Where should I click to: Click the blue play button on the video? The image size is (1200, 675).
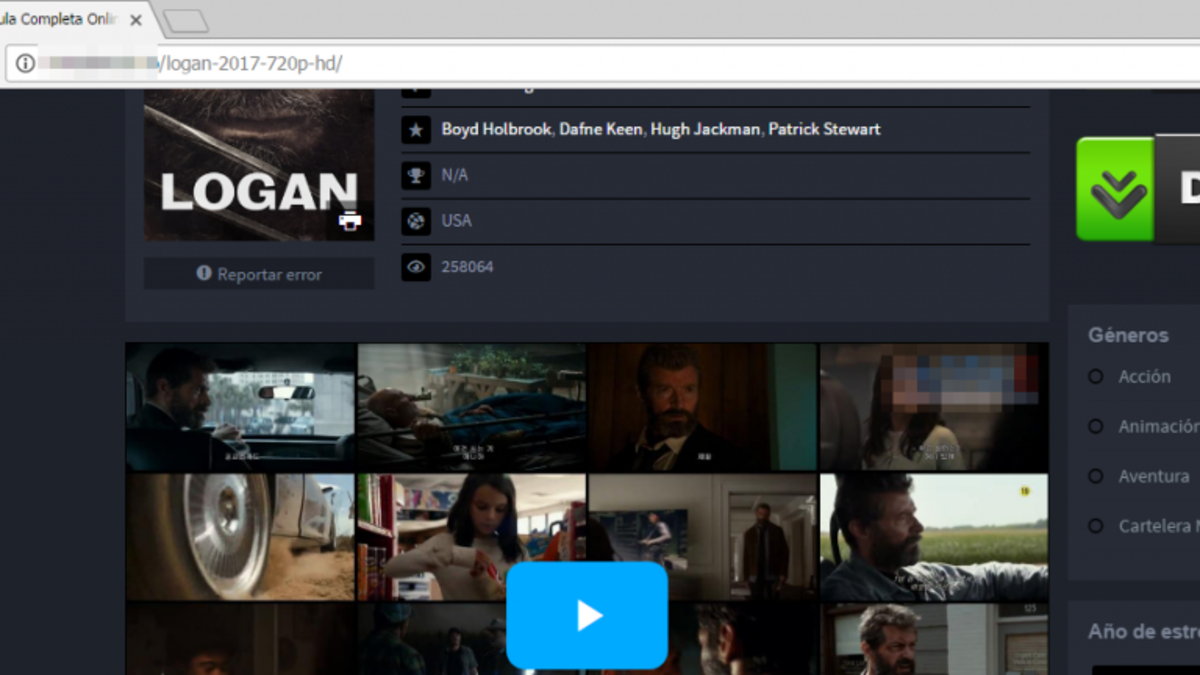(x=587, y=615)
